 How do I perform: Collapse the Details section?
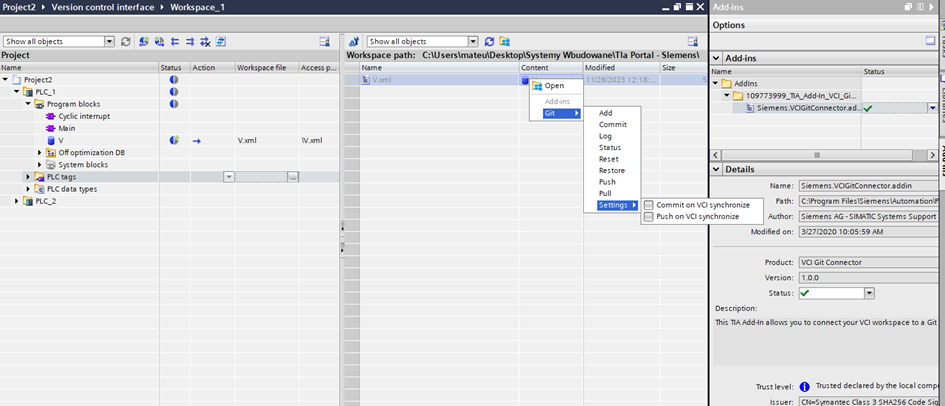click(717, 169)
